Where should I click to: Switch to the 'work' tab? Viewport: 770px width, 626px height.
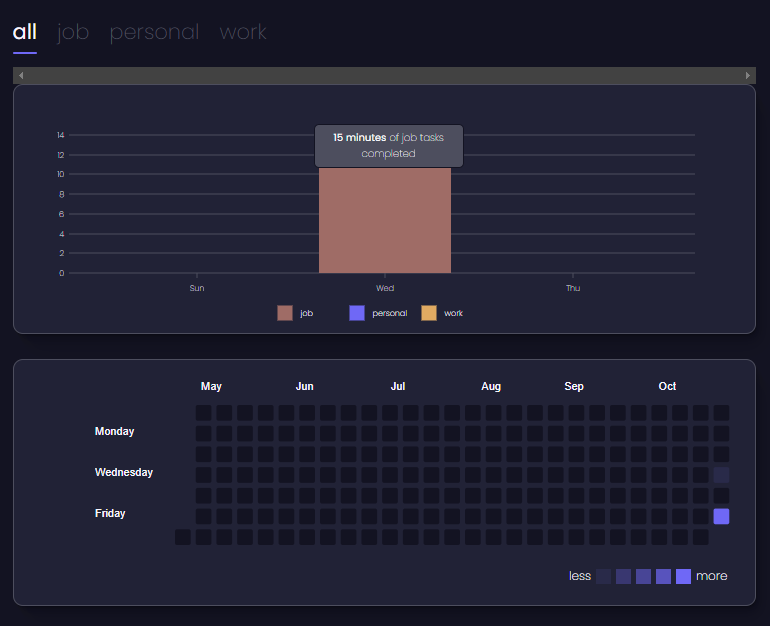[243, 32]
